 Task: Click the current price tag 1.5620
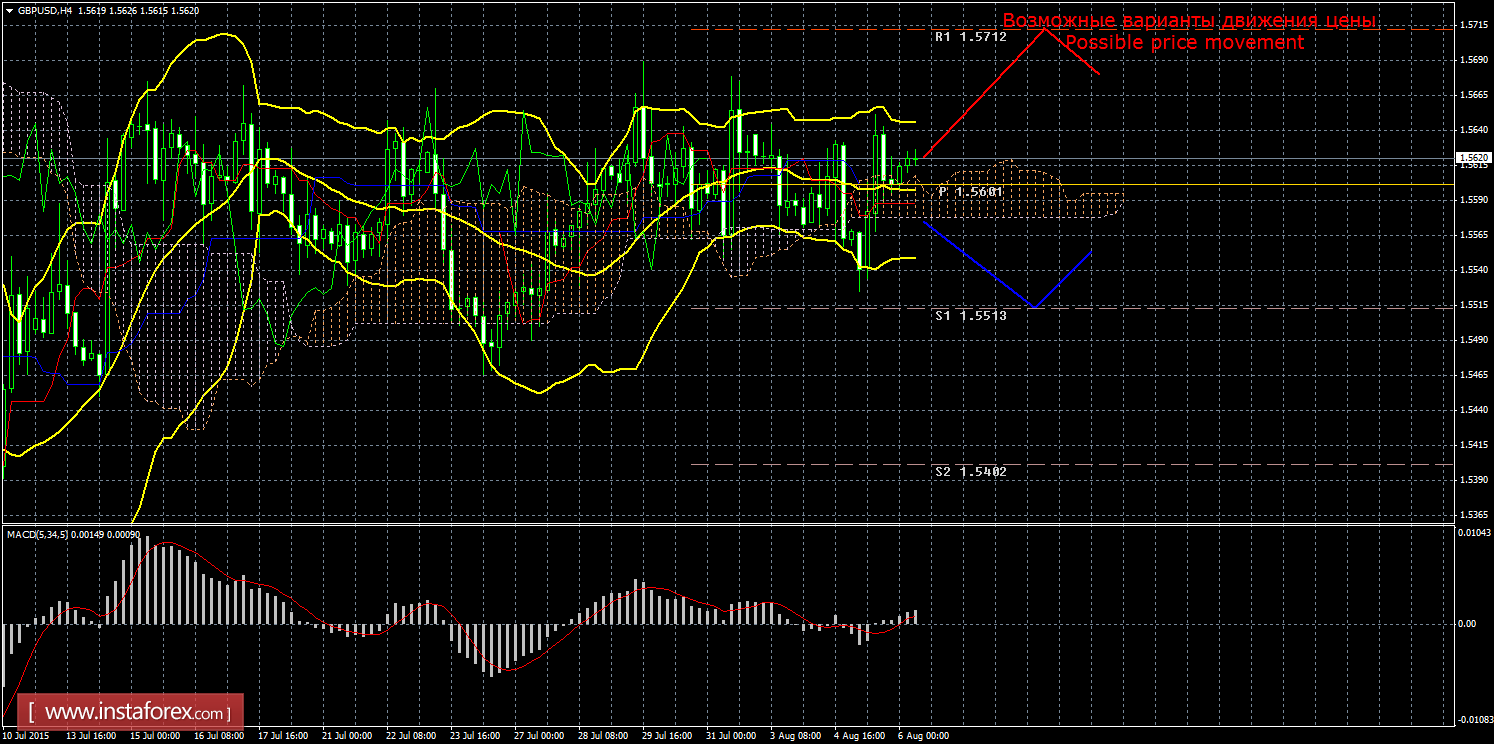[x=1471, y=158]
